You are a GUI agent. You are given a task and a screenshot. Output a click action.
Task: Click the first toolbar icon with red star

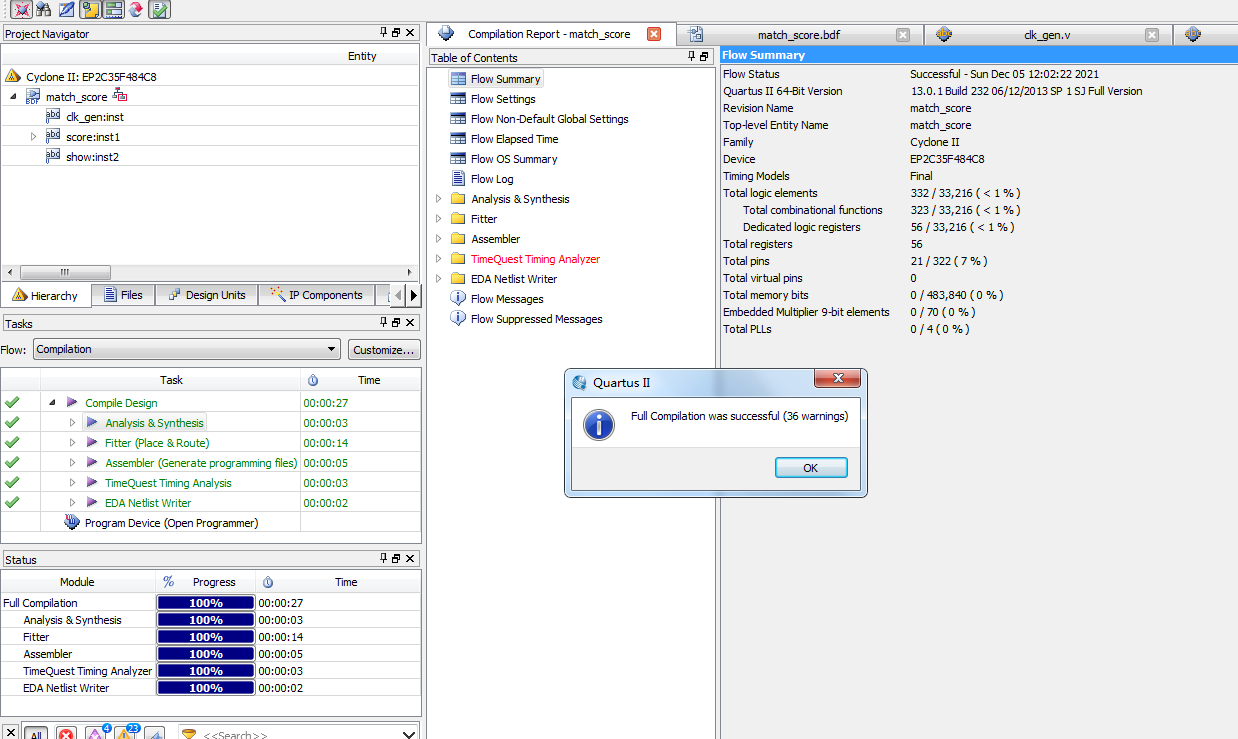point(20,10)
